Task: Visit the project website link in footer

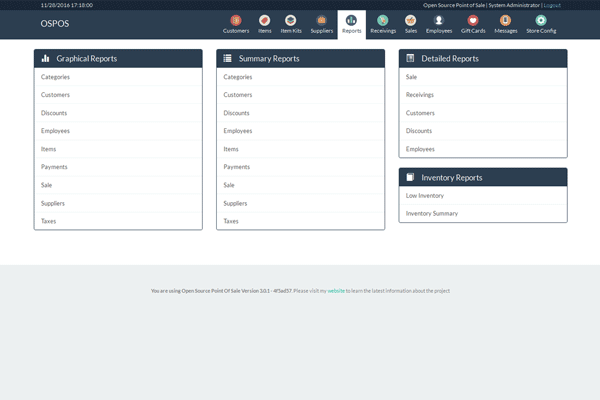Action: point(336,291)
